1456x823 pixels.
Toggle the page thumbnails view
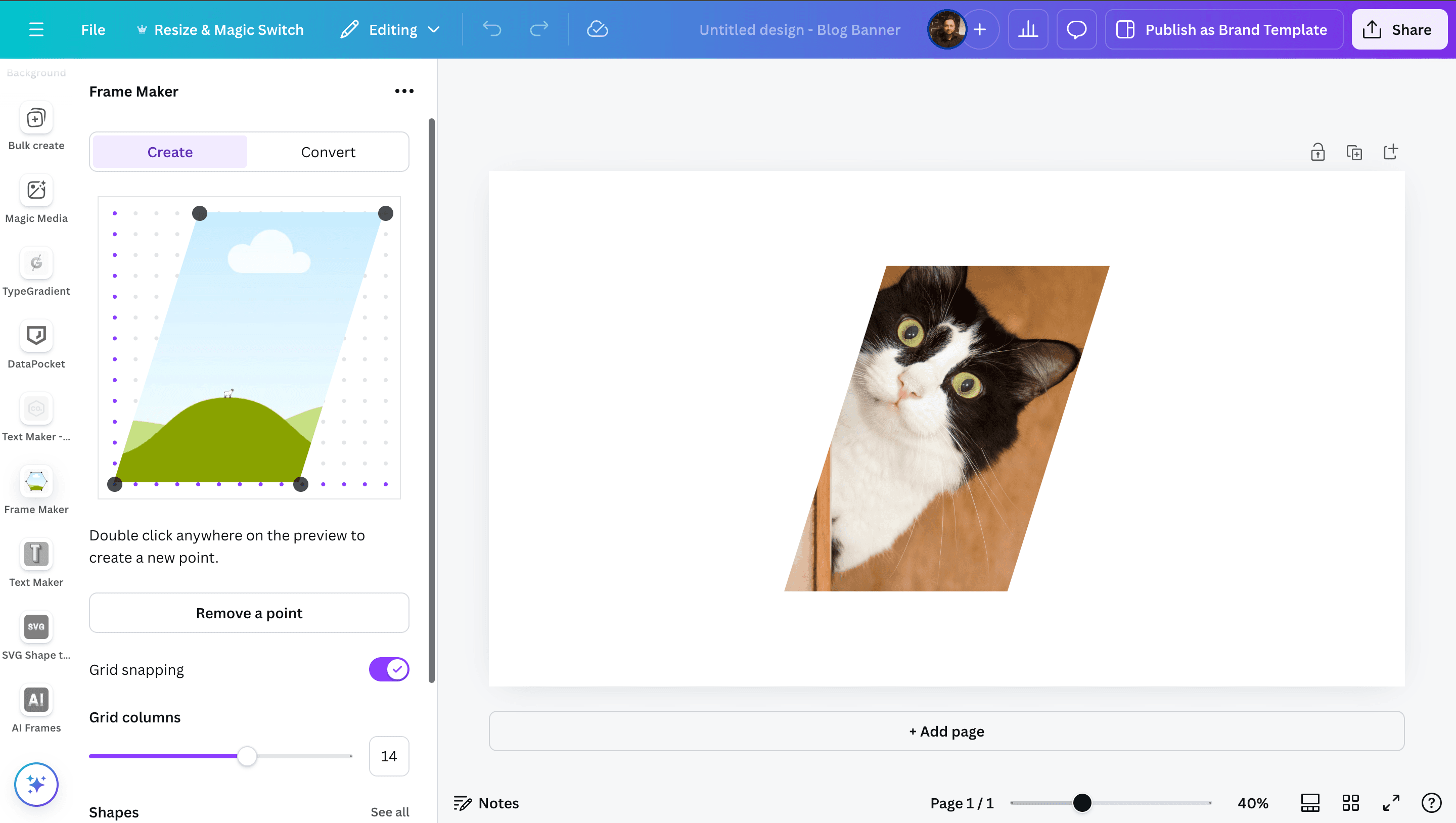(1310, 803)
